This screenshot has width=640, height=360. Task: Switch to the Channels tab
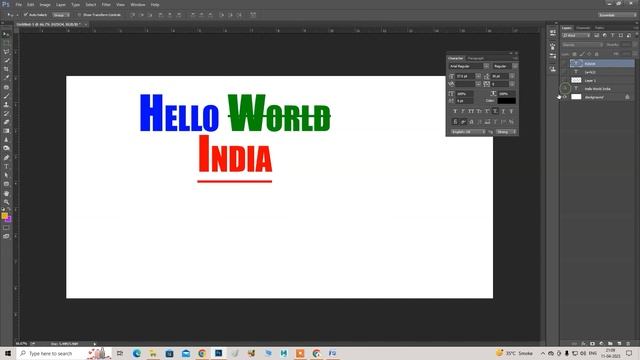coord(583,28)
